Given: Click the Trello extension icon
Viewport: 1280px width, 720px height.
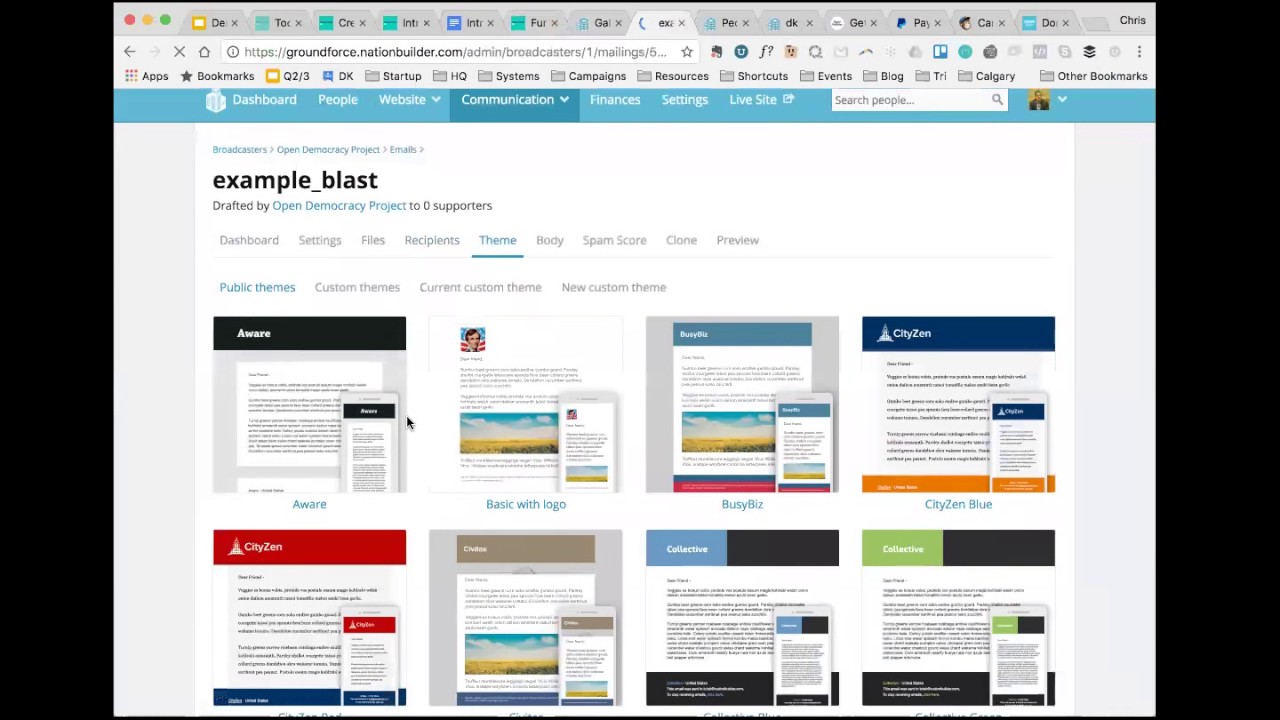Looking at the screenshot, I should [x=940, y=52].
